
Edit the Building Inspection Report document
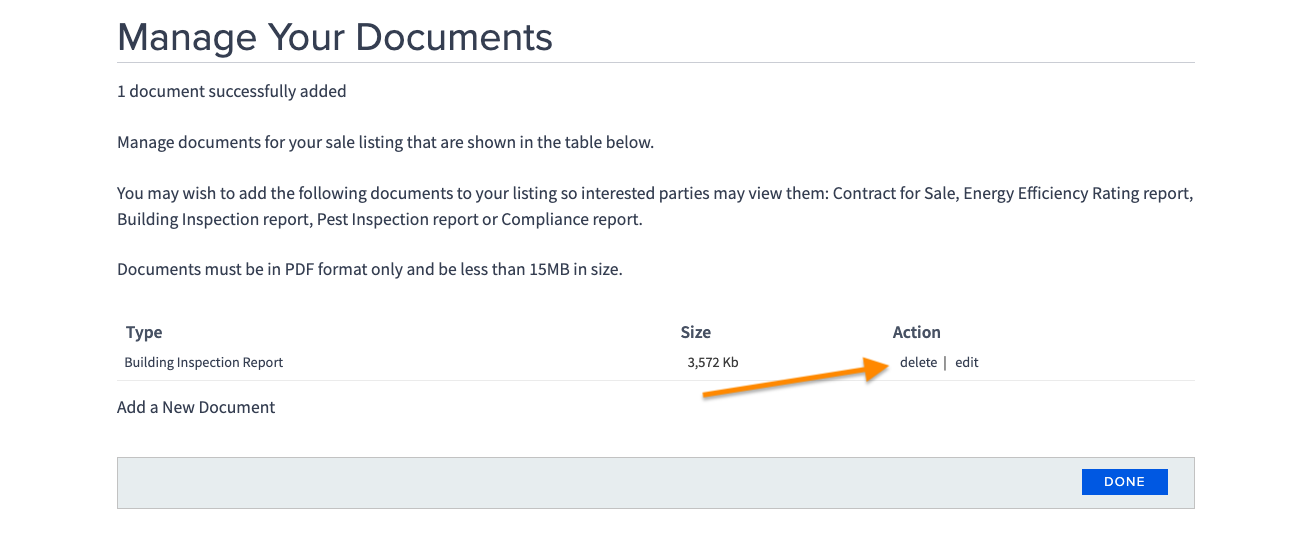click(966, 362)
